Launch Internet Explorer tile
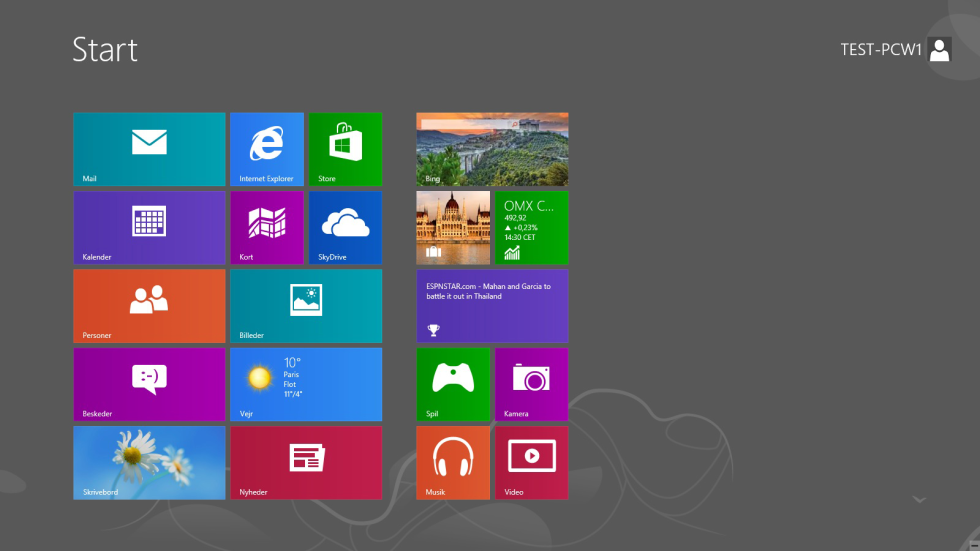Viewport: 980px width, 551px height. (266, 149)
